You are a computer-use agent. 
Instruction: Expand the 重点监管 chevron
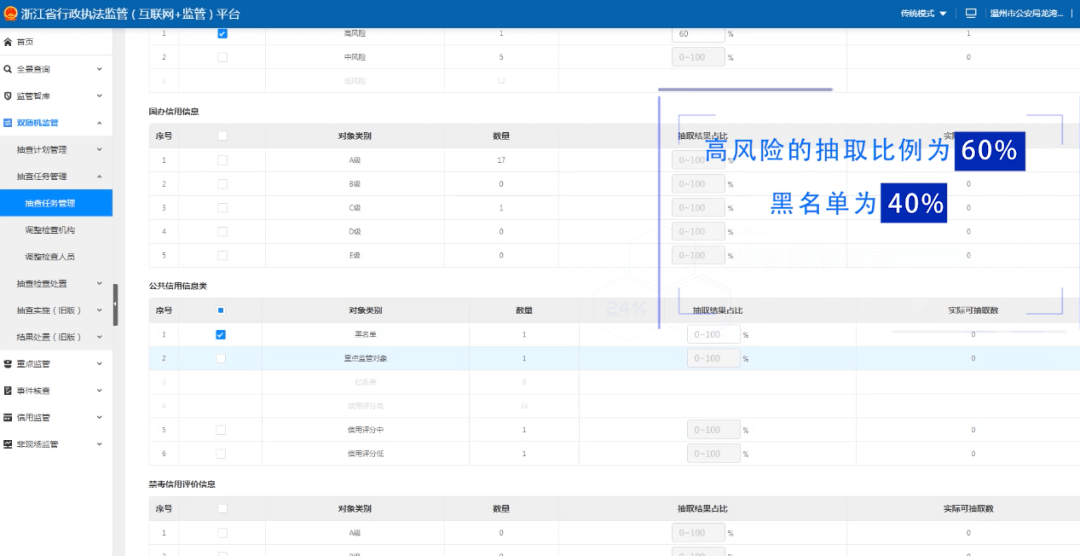[x=100, y=364]
